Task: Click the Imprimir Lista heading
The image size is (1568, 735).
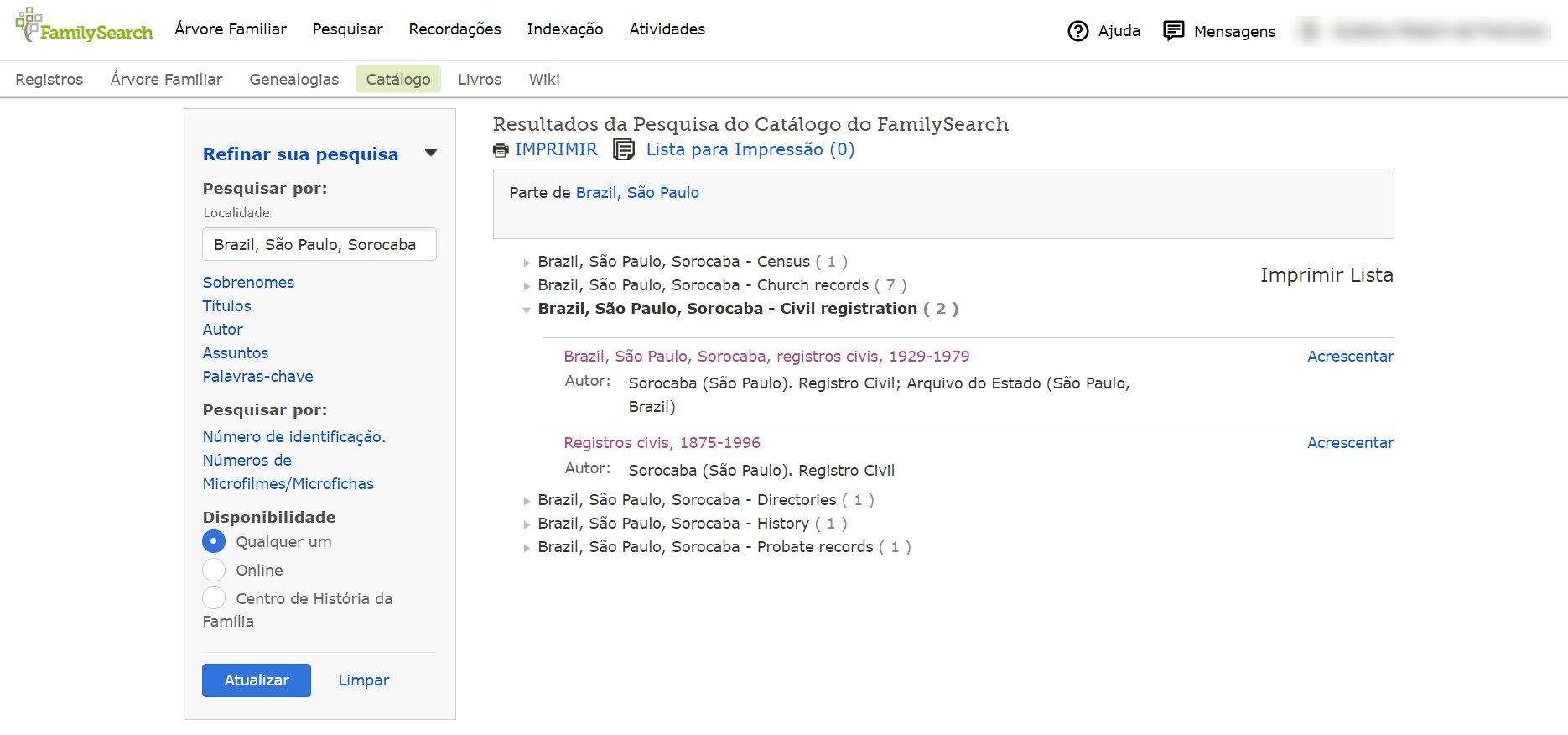Action: point(1327,275)
